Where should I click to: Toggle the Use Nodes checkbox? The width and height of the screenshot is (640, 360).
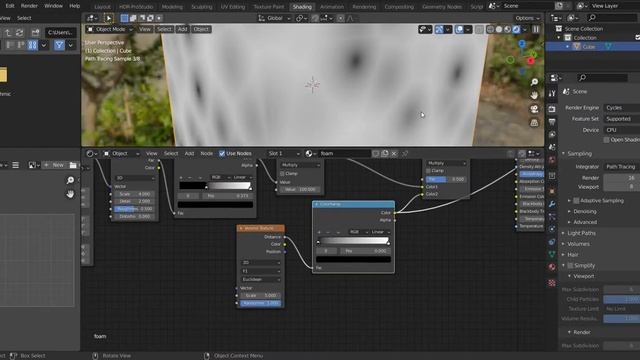click(222, 153)
